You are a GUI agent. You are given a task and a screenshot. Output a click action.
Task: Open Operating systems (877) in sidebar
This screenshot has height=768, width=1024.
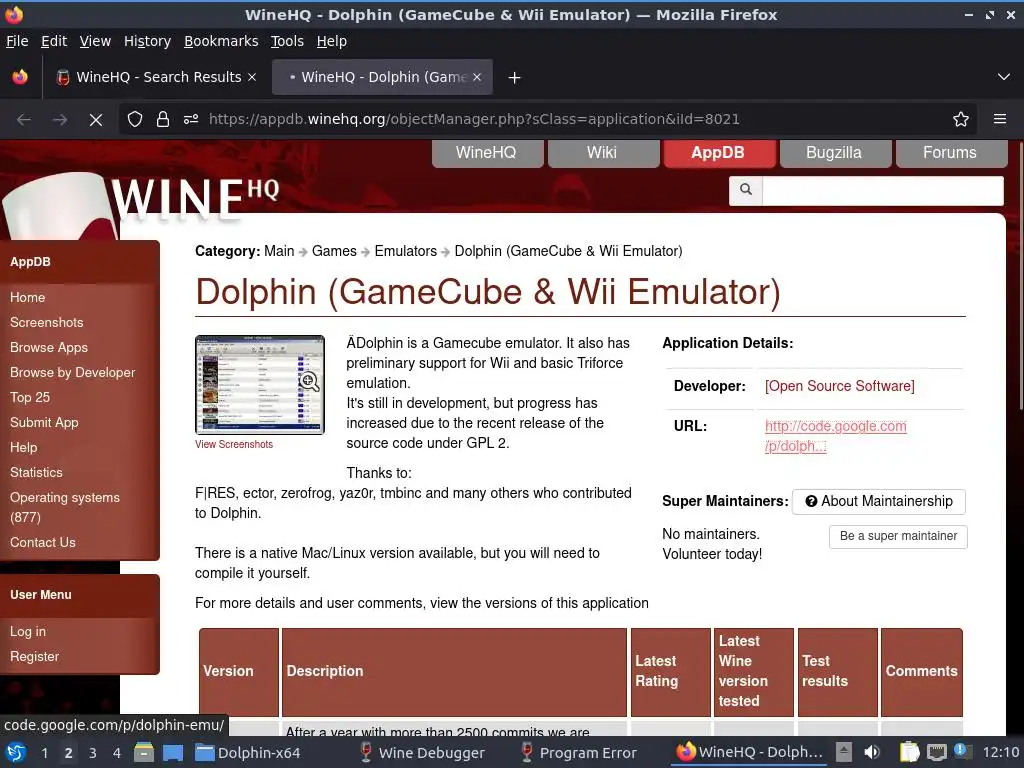[65, 507]
